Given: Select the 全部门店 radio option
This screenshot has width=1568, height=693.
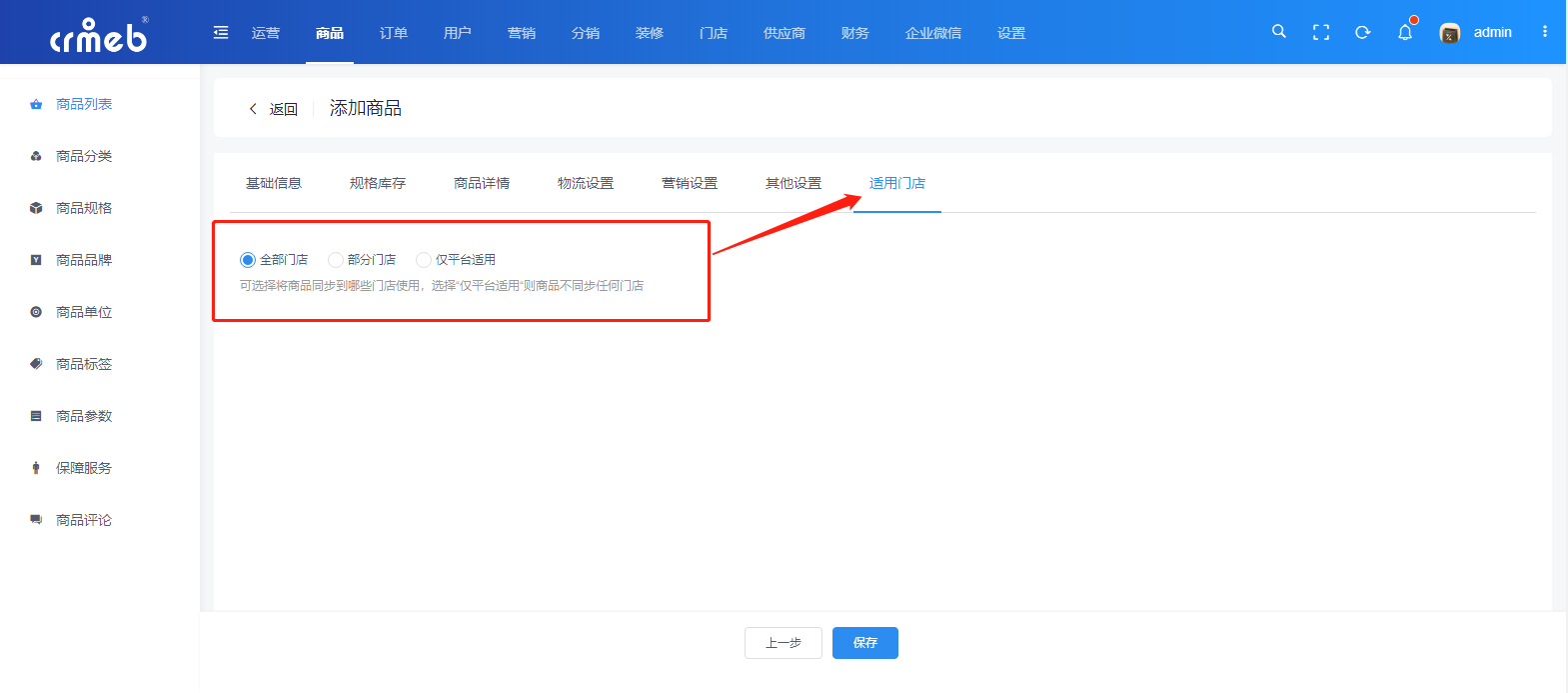Looking at the screenshot, I should [248, 260].
